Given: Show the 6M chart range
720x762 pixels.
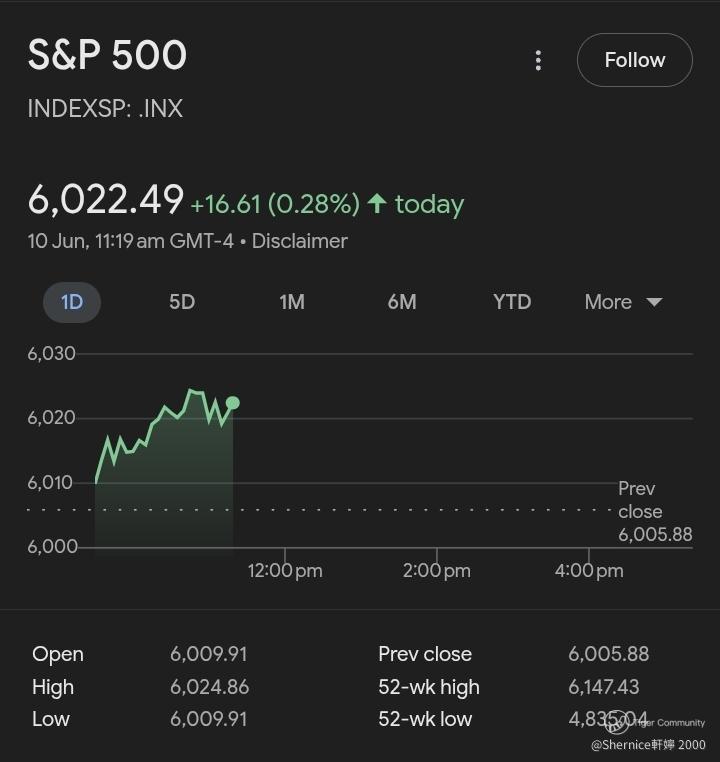Looking at the screenshot, I should 402,302.
